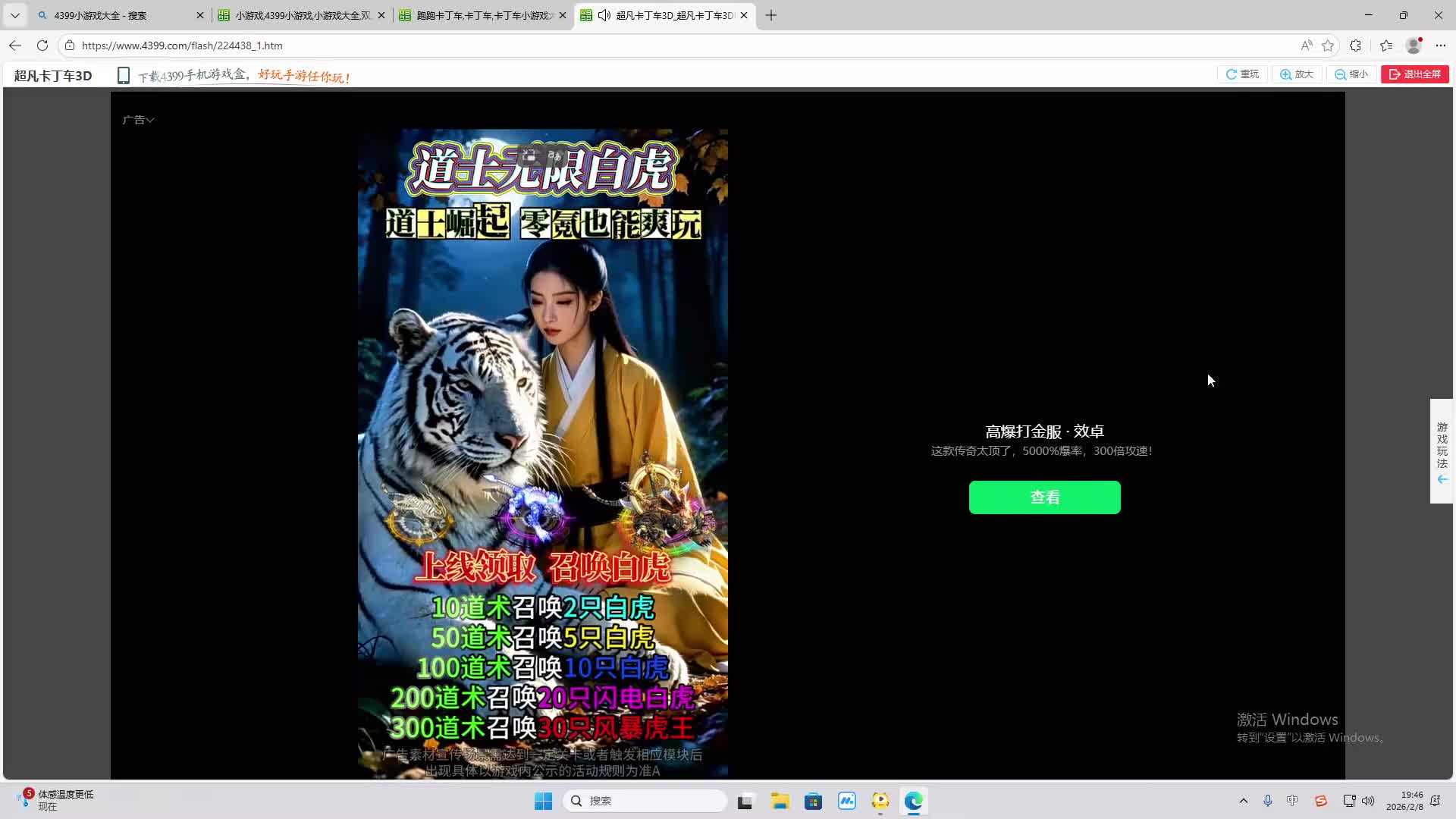Open Microsoft Edge on taskbar
Viewport: 1456px width, 819px height.
pyautogui.click(x=914, y=801)
